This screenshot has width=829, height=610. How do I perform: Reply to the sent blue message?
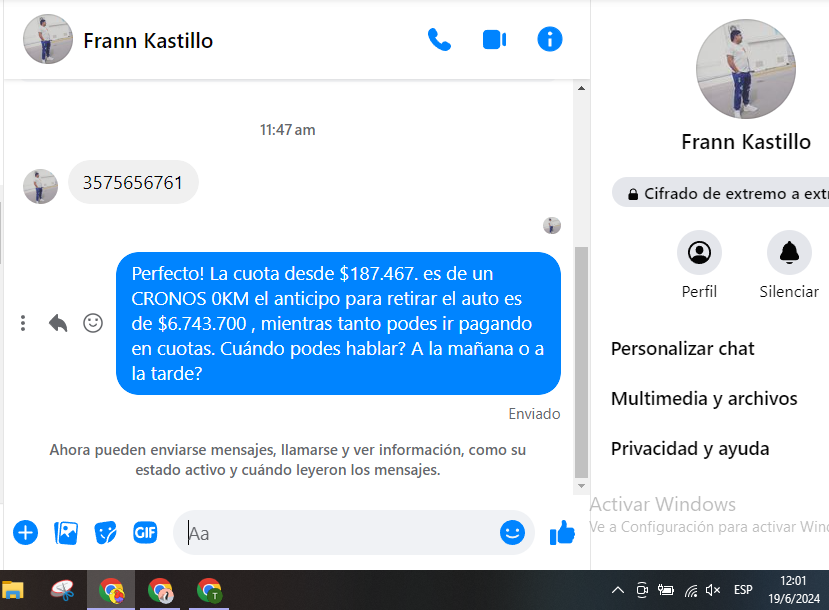(58, 323)
